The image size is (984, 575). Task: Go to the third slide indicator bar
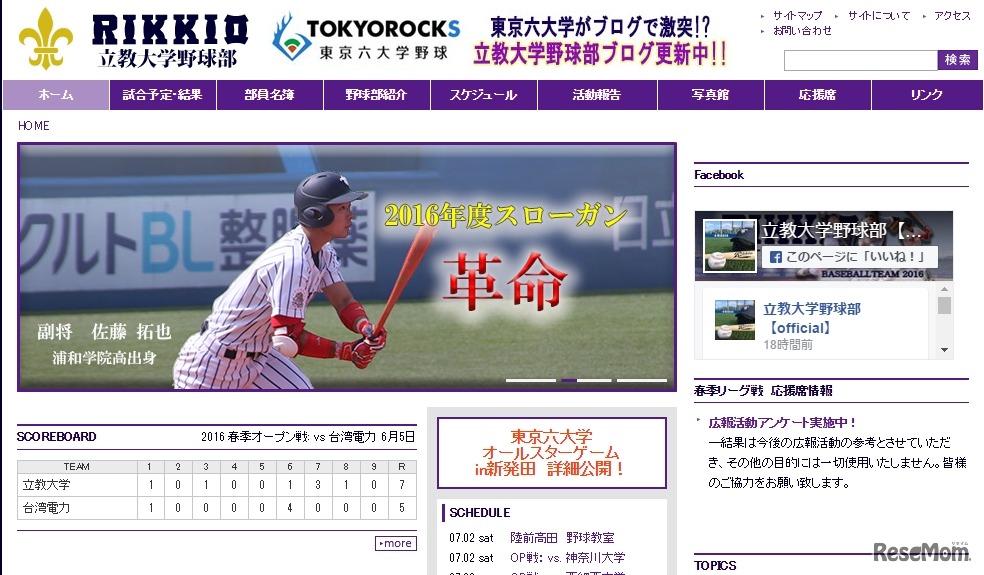641,380
